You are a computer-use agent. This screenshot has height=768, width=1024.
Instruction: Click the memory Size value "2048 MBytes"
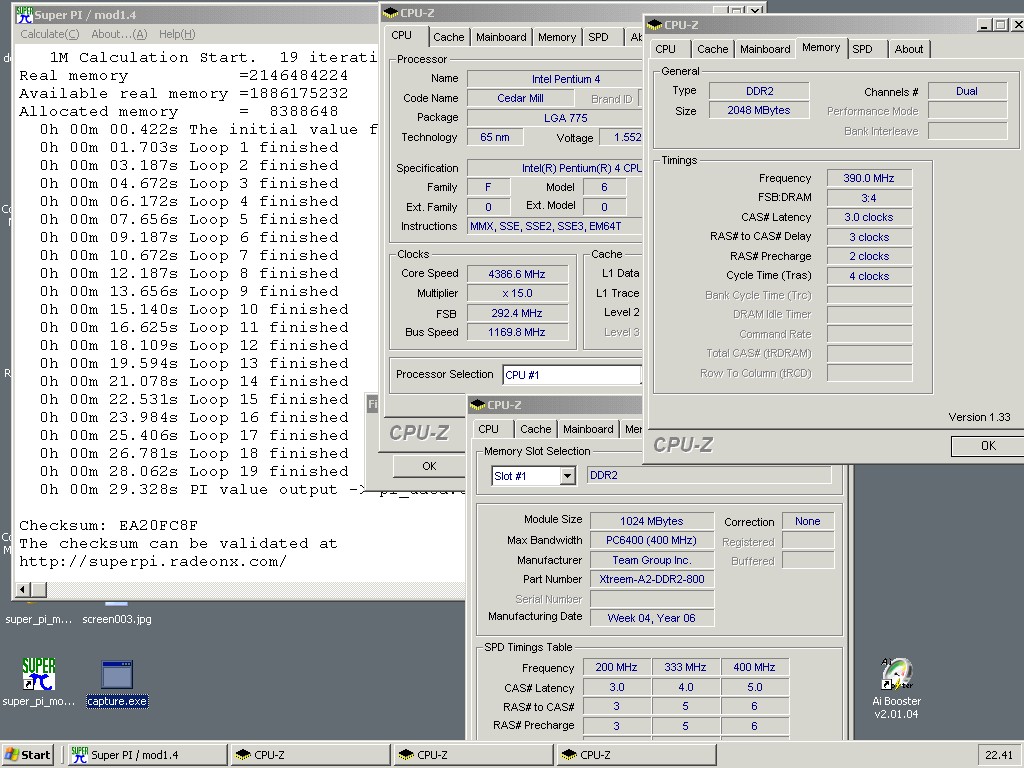(x=759, y=110)
